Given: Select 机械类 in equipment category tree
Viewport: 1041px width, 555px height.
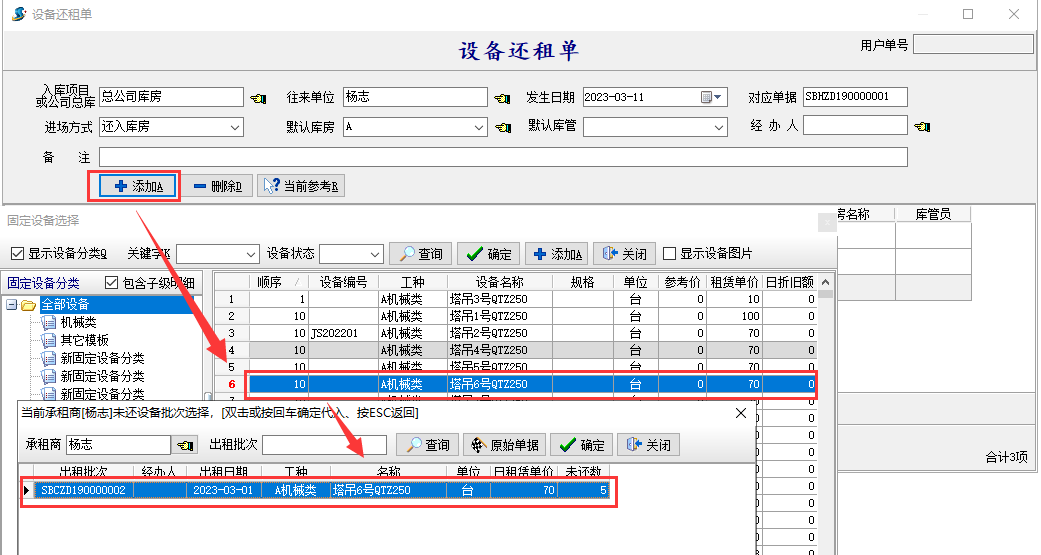Looking at the screenshot, I should click(x=78, y=322).
